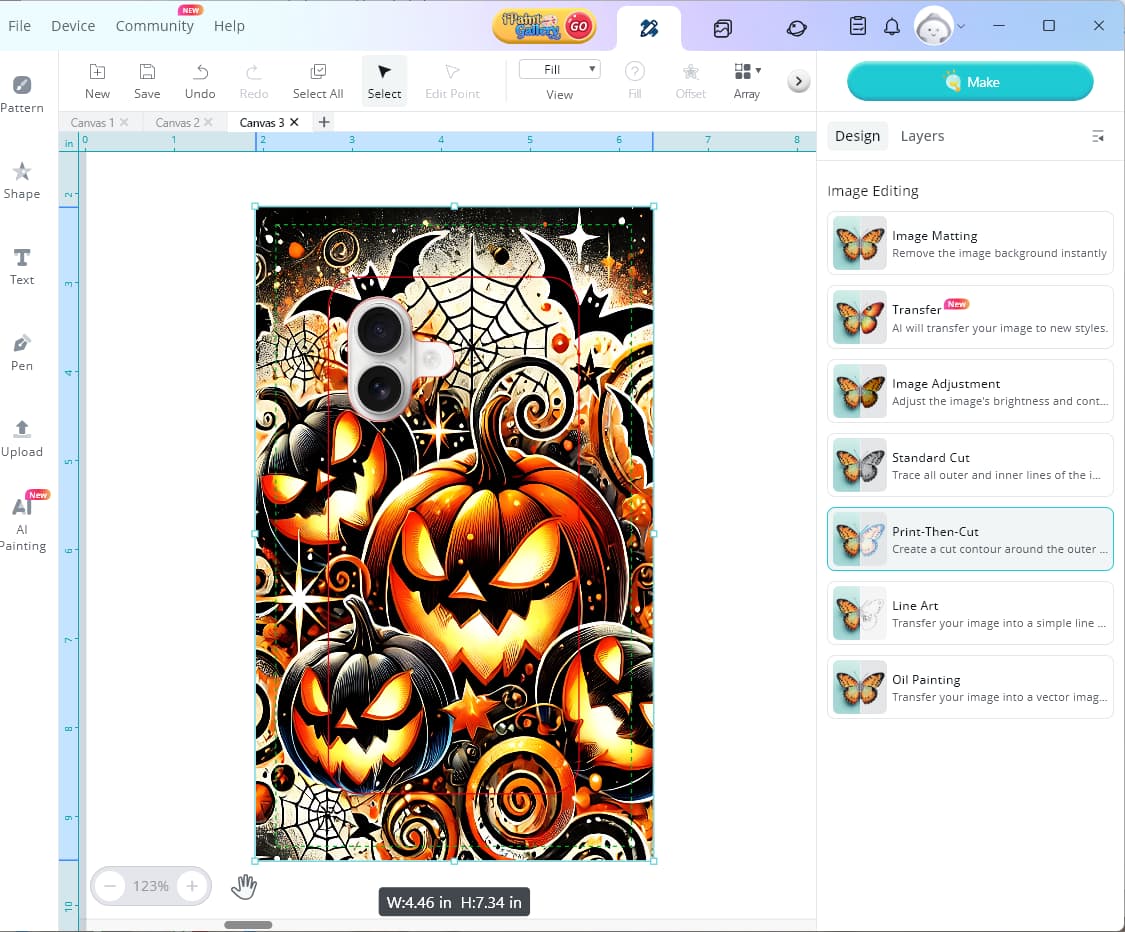Expand the Array dropdown arrow
This screenshot has width=1125, height=932.
[x=758, y=70]
